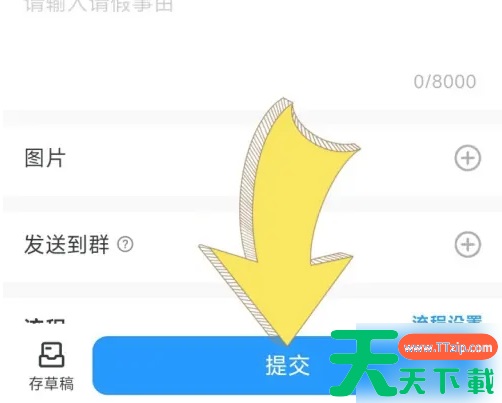The image size is (502, 403).
Task: Select the partially visible 流程 heading
Action: [45, 320]
